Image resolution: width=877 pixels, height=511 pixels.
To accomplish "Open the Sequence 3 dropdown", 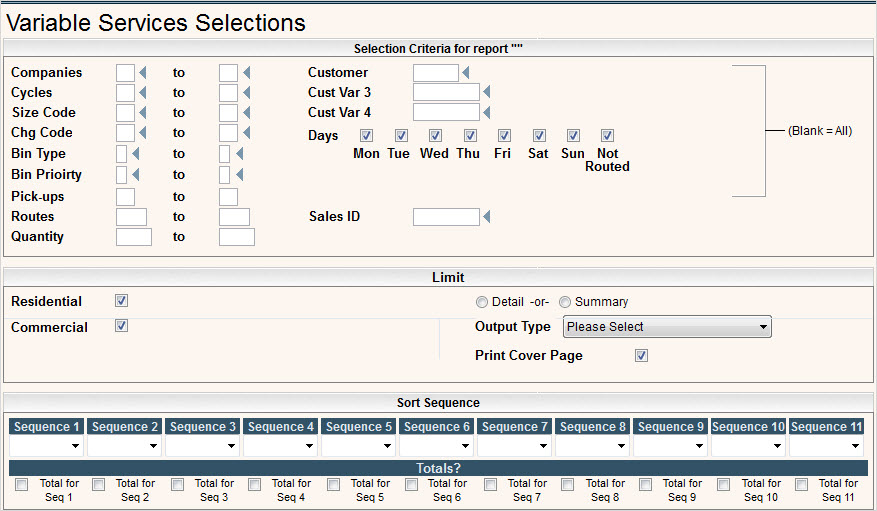I will (202, 446).
